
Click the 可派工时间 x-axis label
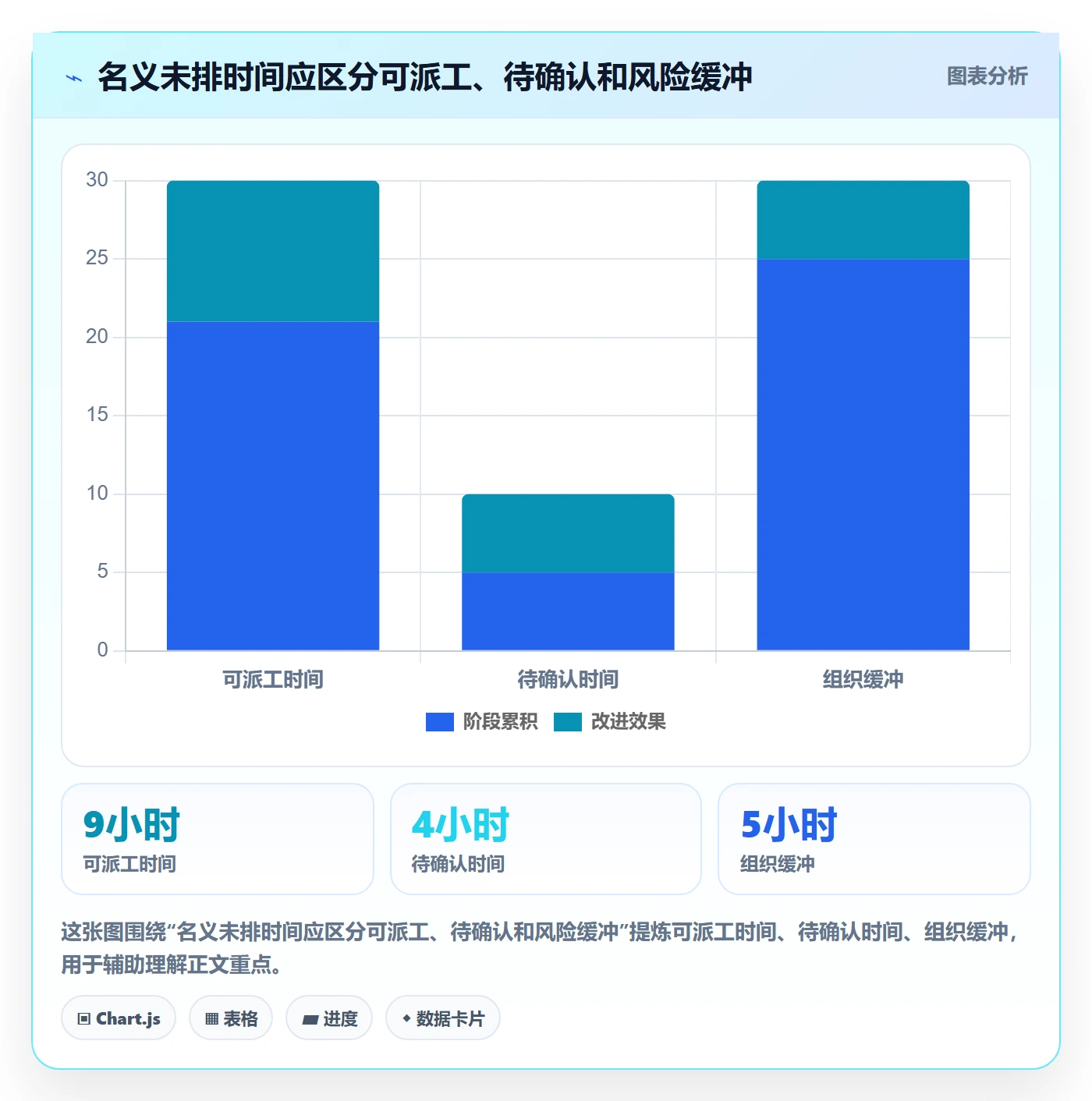273,680
